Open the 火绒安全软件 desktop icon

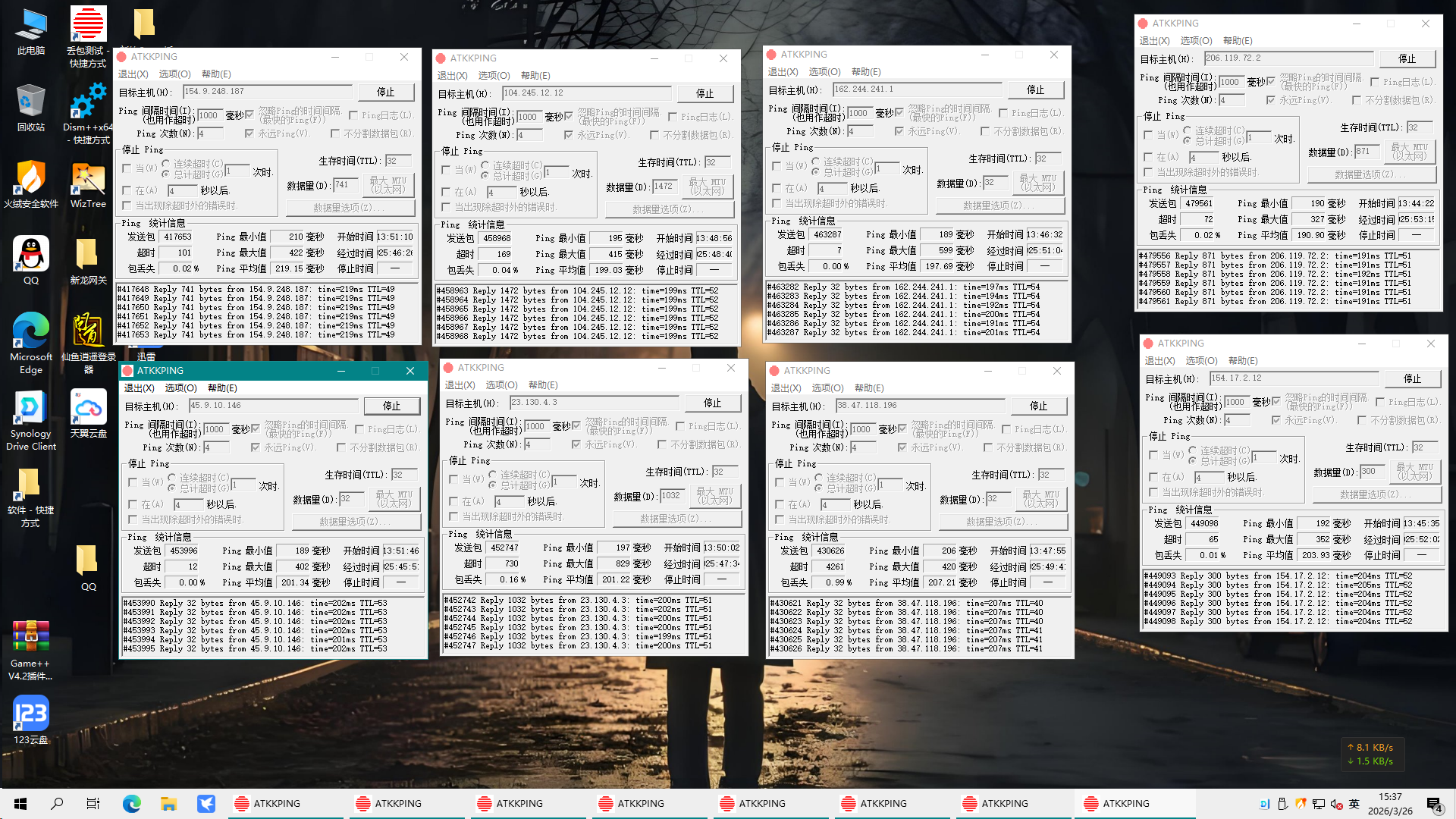coord(31,184)
